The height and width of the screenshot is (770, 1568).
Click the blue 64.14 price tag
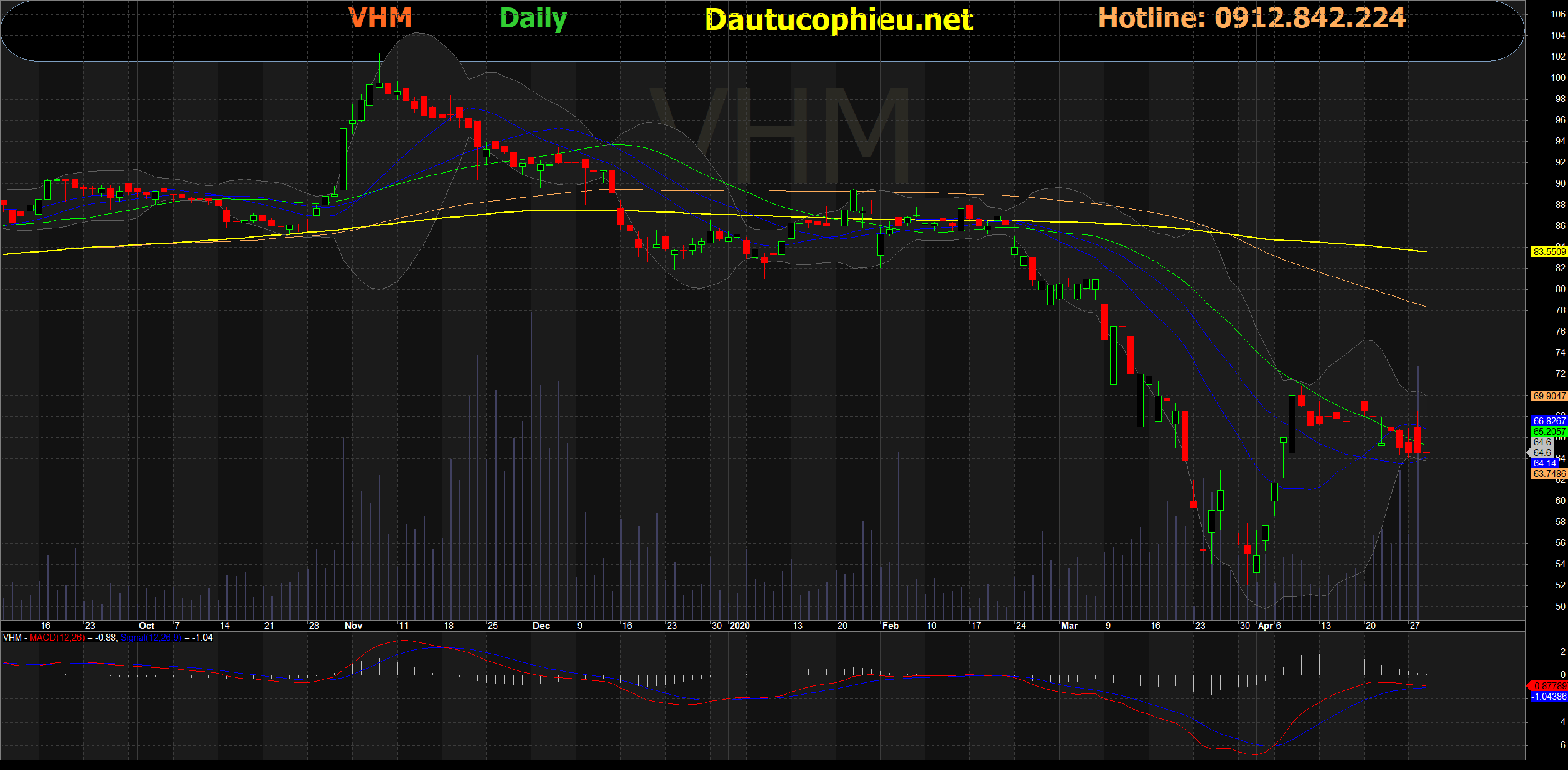tap(1544, 463)
